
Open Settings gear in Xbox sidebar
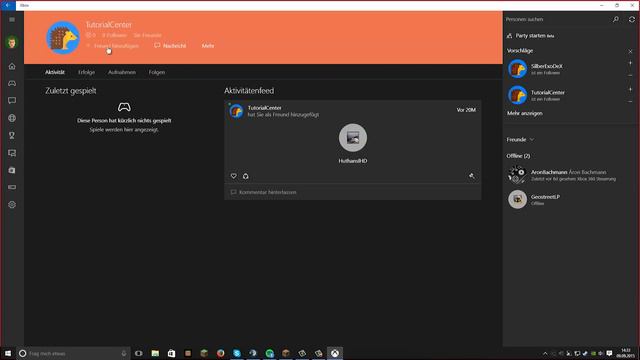click(x=12, y=204)
